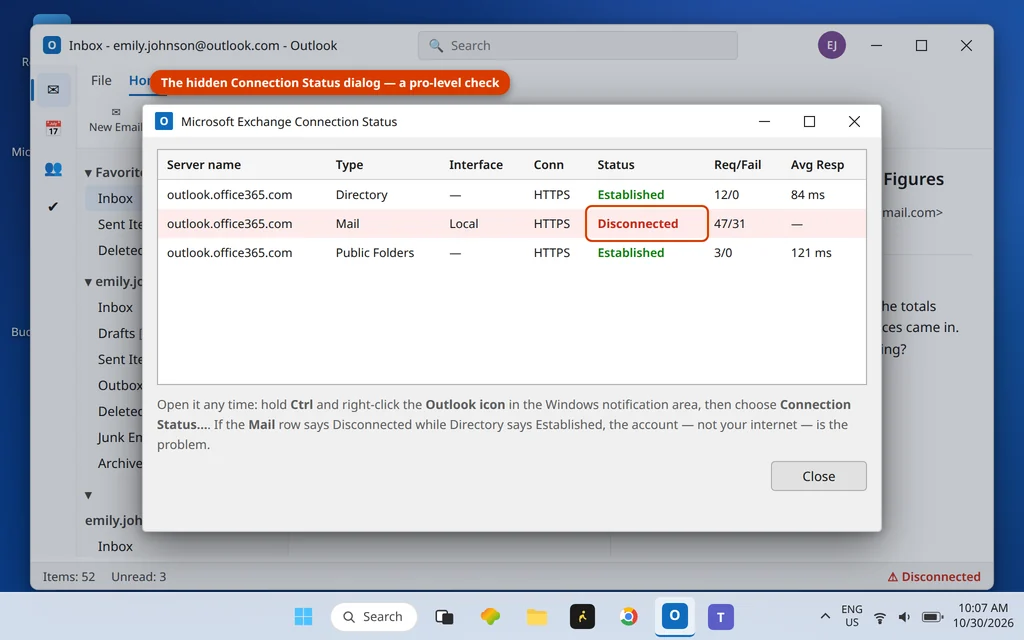Open Teams from the taskbar

point(720,616)
